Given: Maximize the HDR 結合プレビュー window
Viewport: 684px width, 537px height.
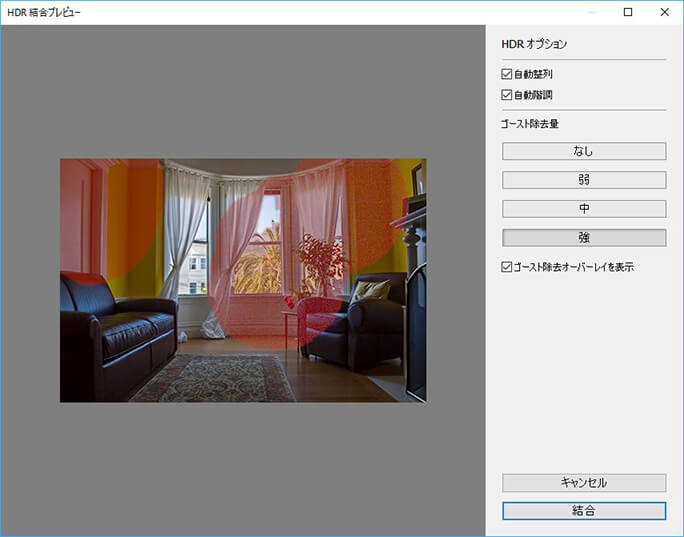Looking at the screenshot, I should coord(628,12).
